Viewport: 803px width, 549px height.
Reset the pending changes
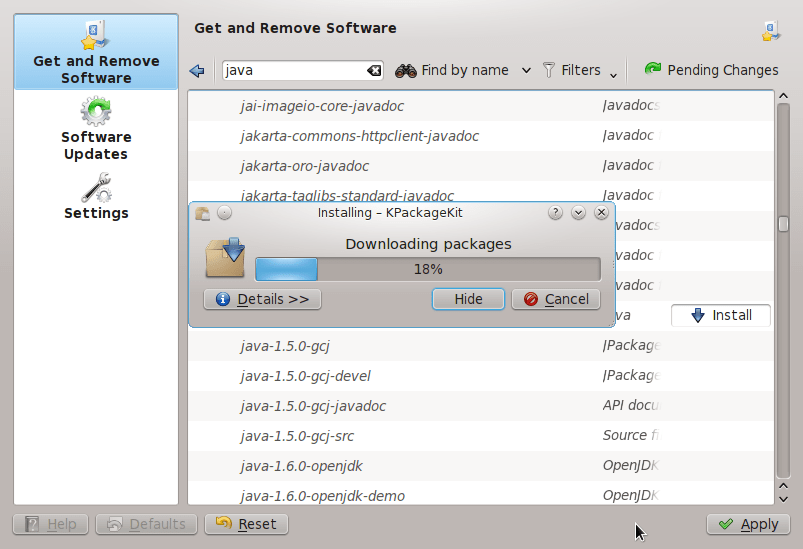tap(246, 524)
